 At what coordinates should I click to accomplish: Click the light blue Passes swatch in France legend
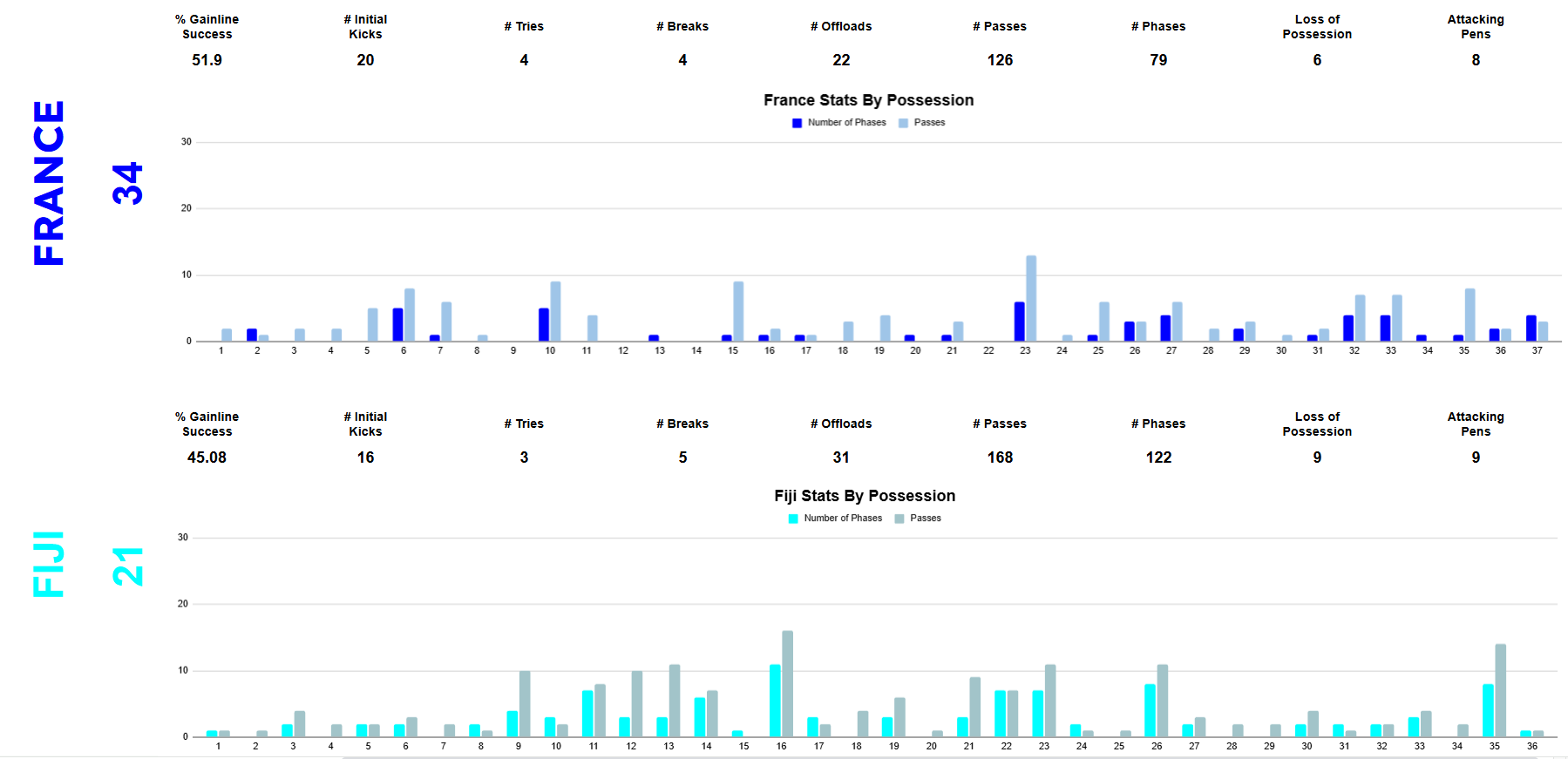(x=904, y=123)
